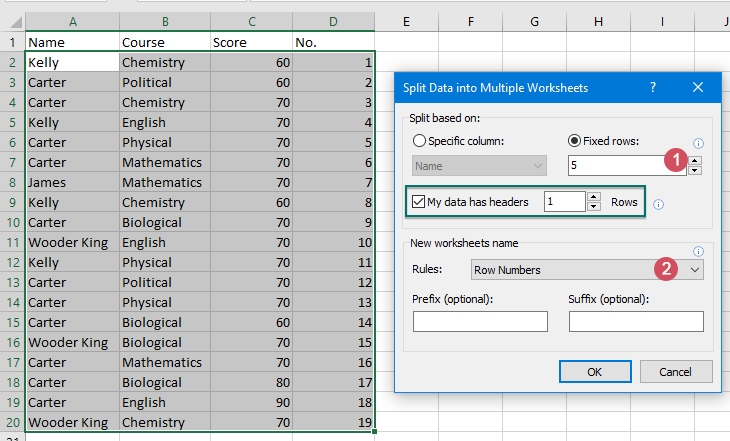Close the Split Data dialog

click(x=698, y=88)
